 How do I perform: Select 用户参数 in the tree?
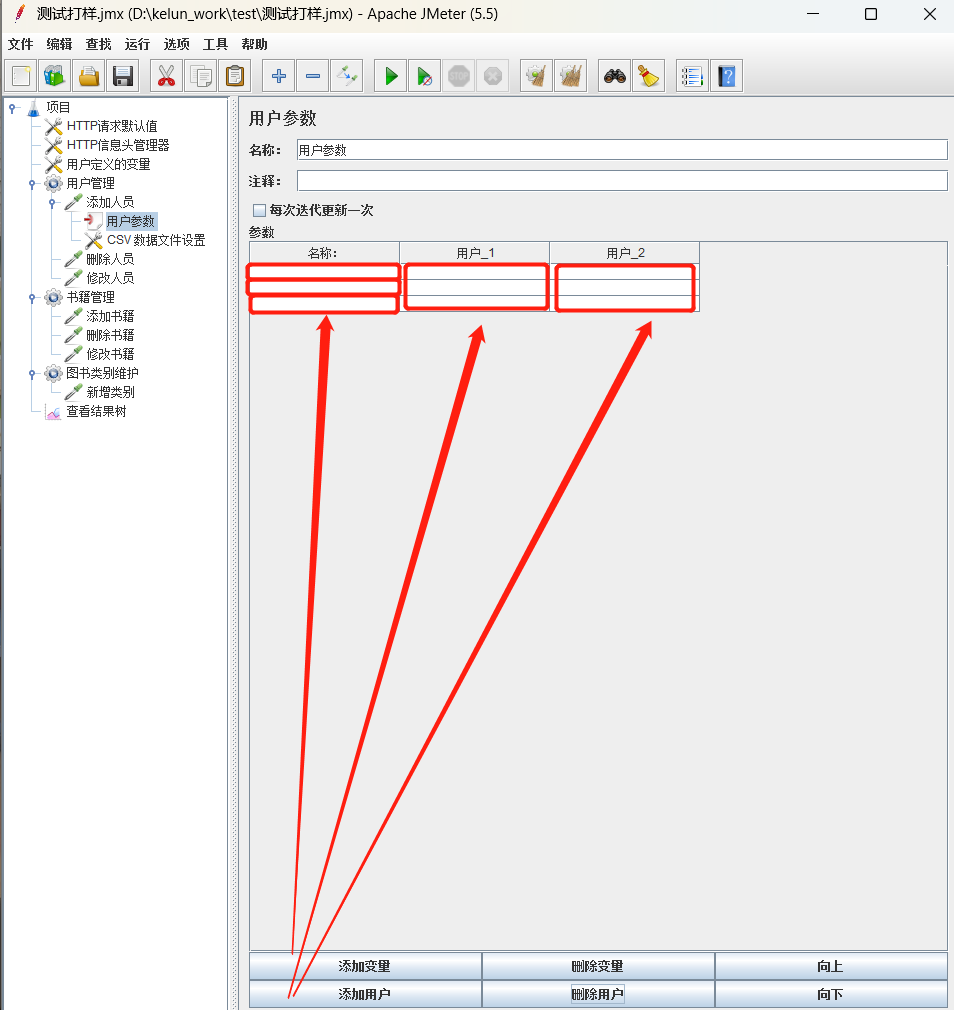point(131,222)
